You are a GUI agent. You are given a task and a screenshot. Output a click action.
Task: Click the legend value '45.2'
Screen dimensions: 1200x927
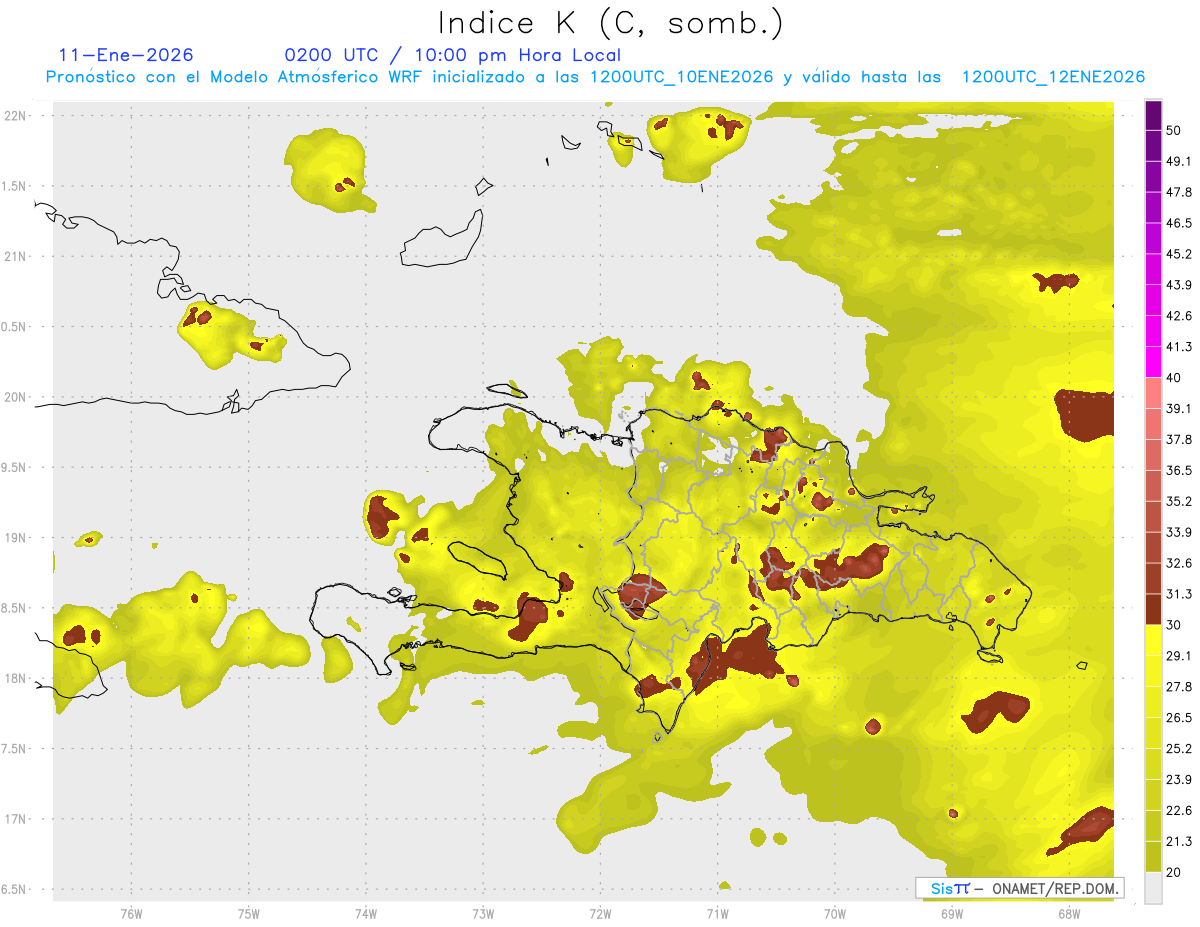point(1179,254)
